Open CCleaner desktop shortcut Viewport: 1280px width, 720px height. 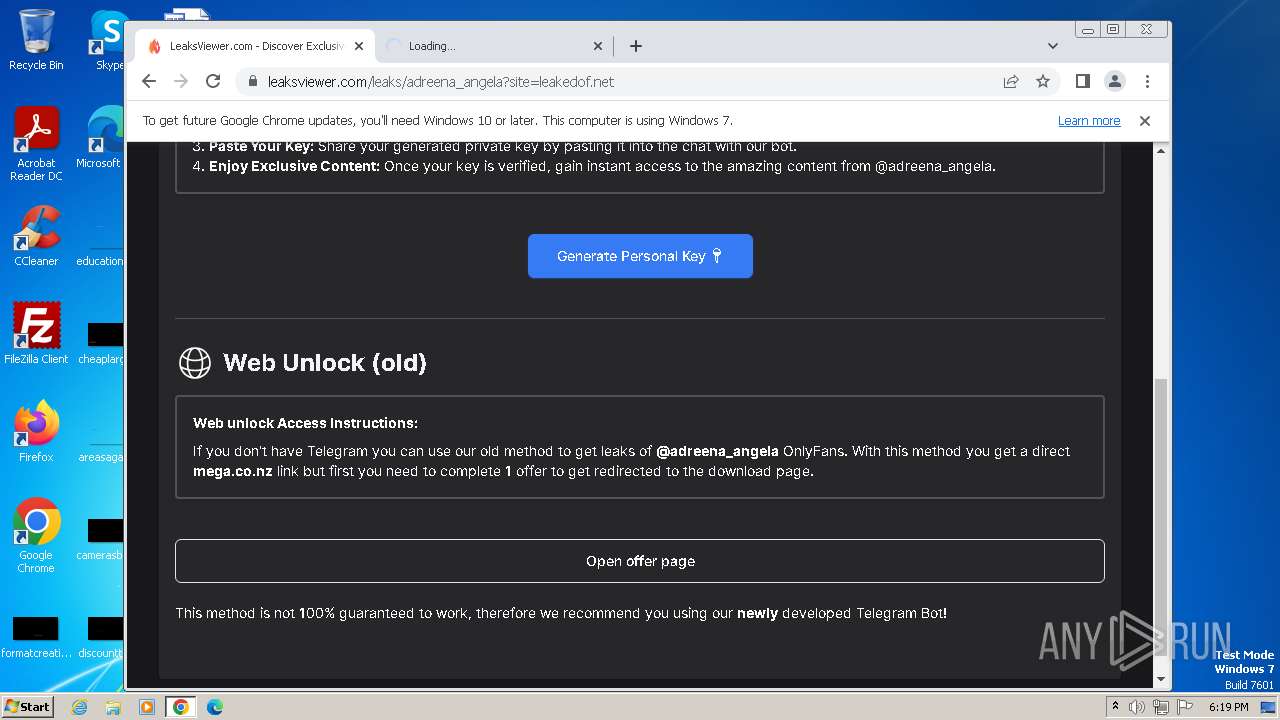point(36,236)
